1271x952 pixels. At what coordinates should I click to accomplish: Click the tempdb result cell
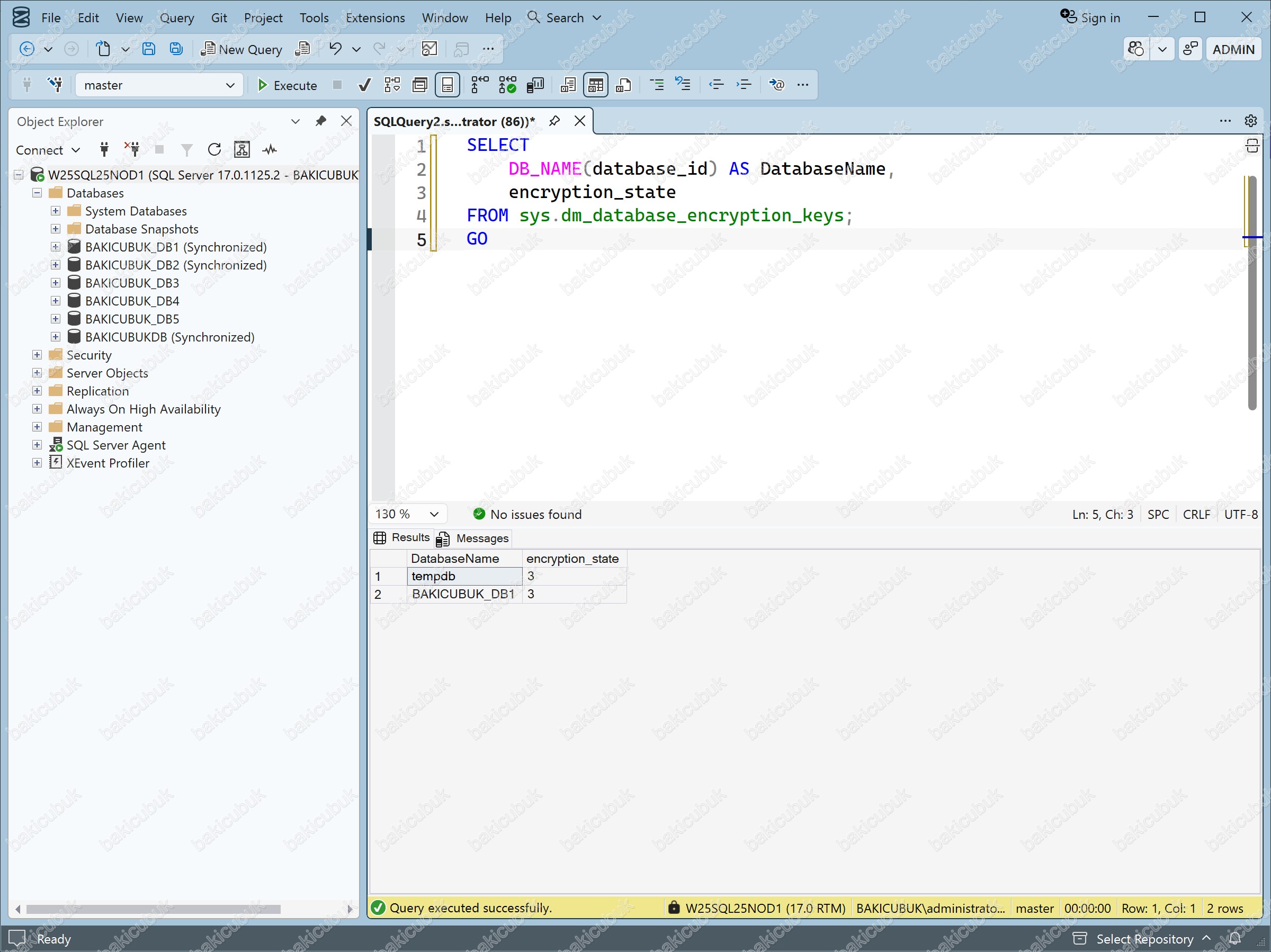coord(465,576)
